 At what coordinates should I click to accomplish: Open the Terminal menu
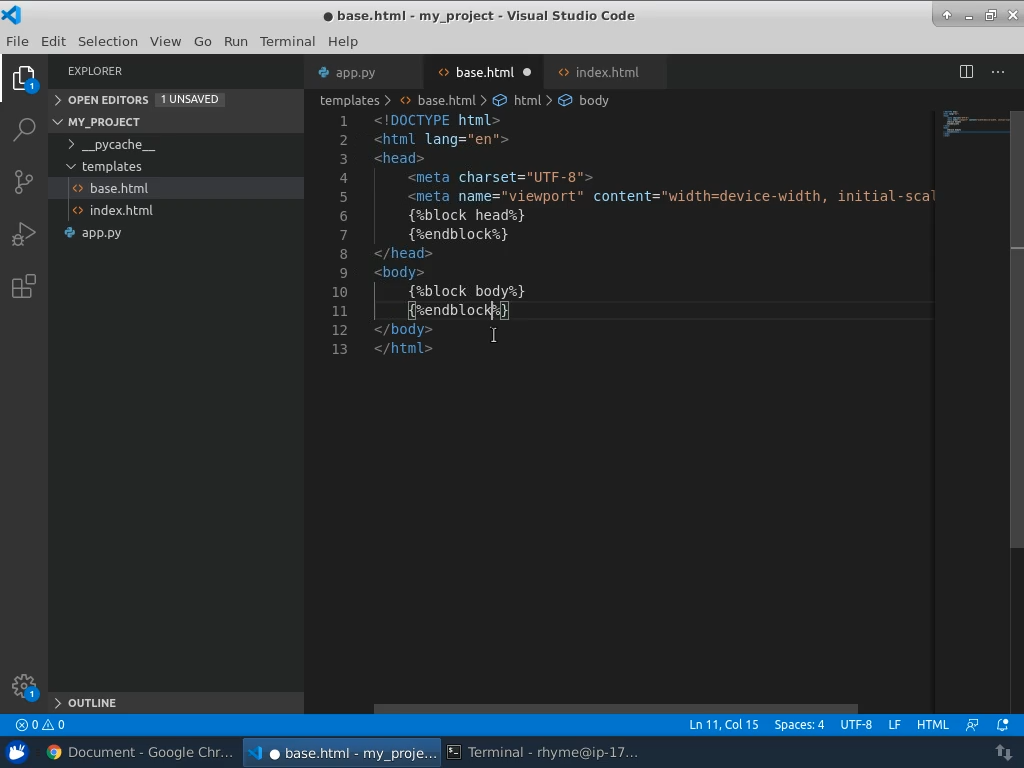click(x=287, y=41)
